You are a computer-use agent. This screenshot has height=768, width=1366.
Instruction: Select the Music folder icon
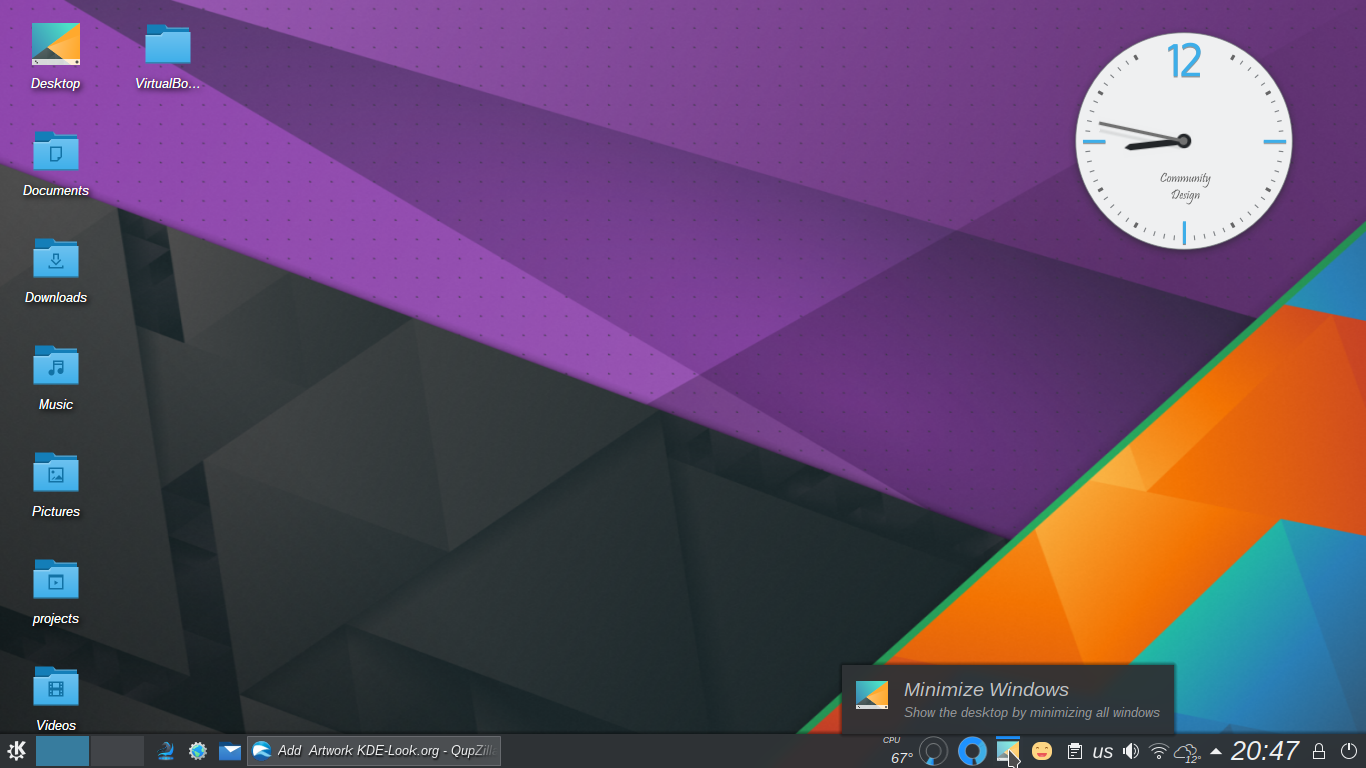(x=56, y=377)
